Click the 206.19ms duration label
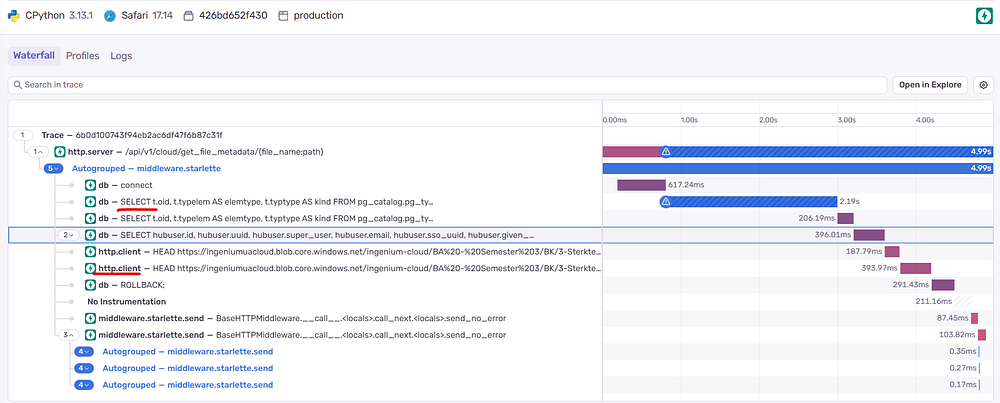The height and width of the screenshot is (403, 1000). click(817, 218)
